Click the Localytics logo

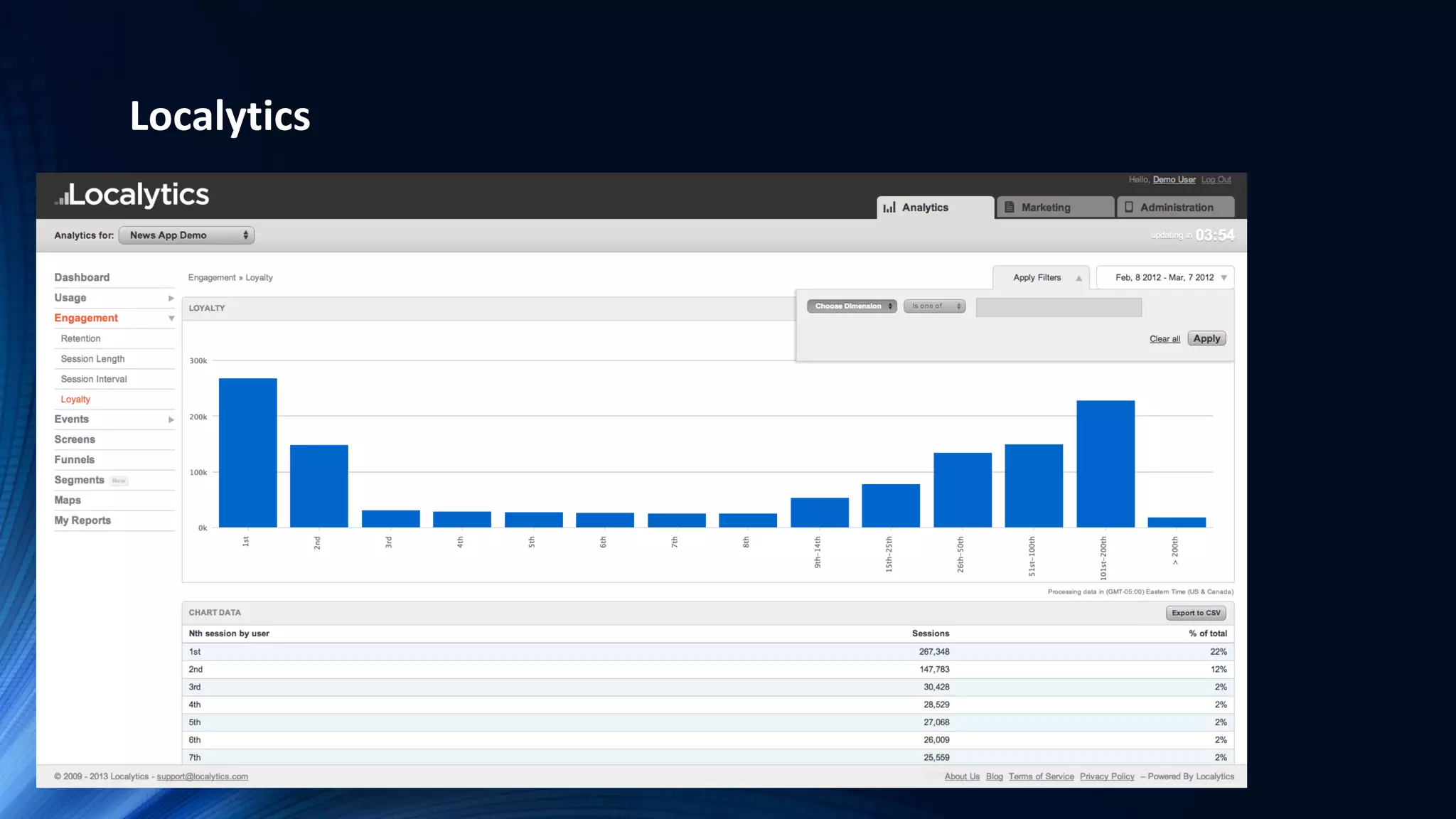pyautogui.click(x=132, y=195)
